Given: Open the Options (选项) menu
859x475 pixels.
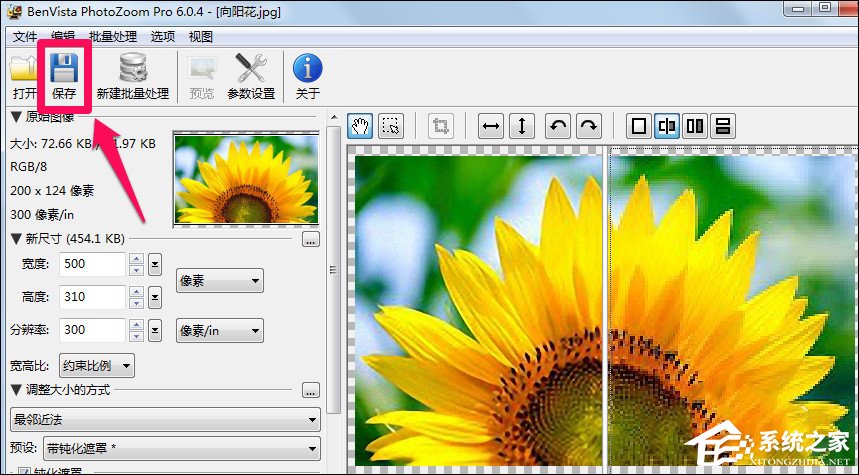Looking at the screenshot, I should pos(162,37).
